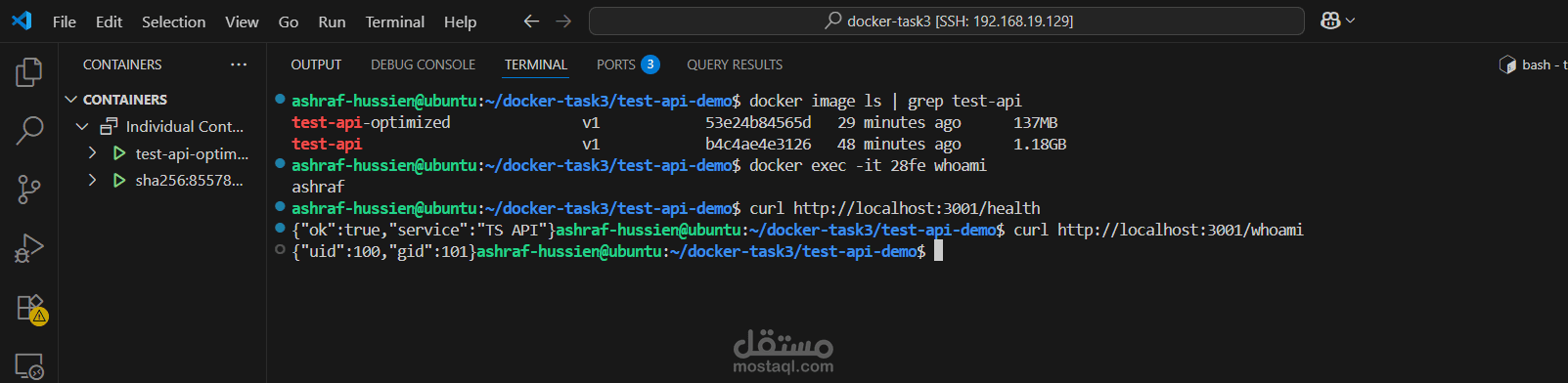Click the Individual Containers group icon
The height and width of the screenshot is (383, 1568).
coord(109,126)
